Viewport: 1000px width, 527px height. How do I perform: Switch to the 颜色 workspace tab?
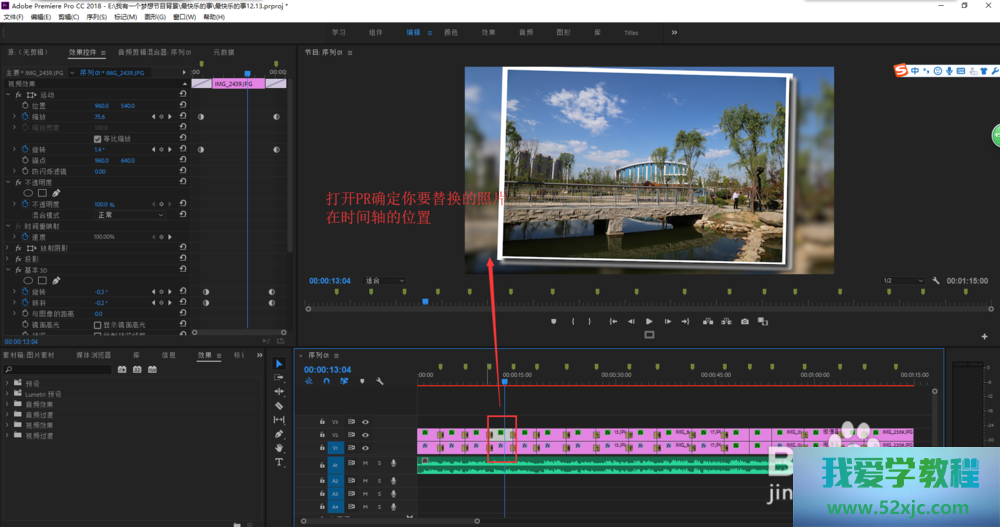pos(450,32)
